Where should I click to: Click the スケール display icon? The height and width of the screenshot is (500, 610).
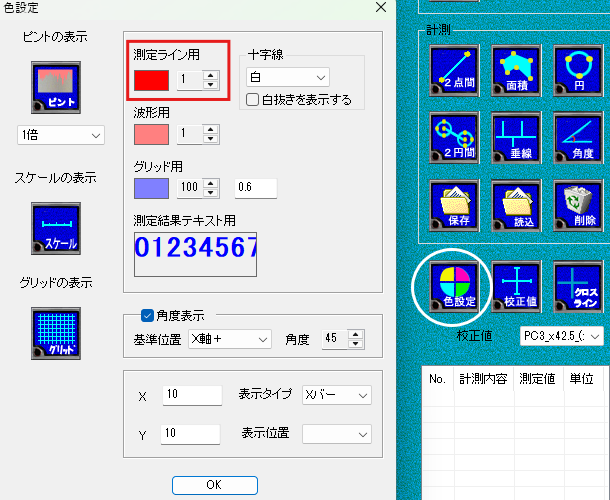(56, 228)
